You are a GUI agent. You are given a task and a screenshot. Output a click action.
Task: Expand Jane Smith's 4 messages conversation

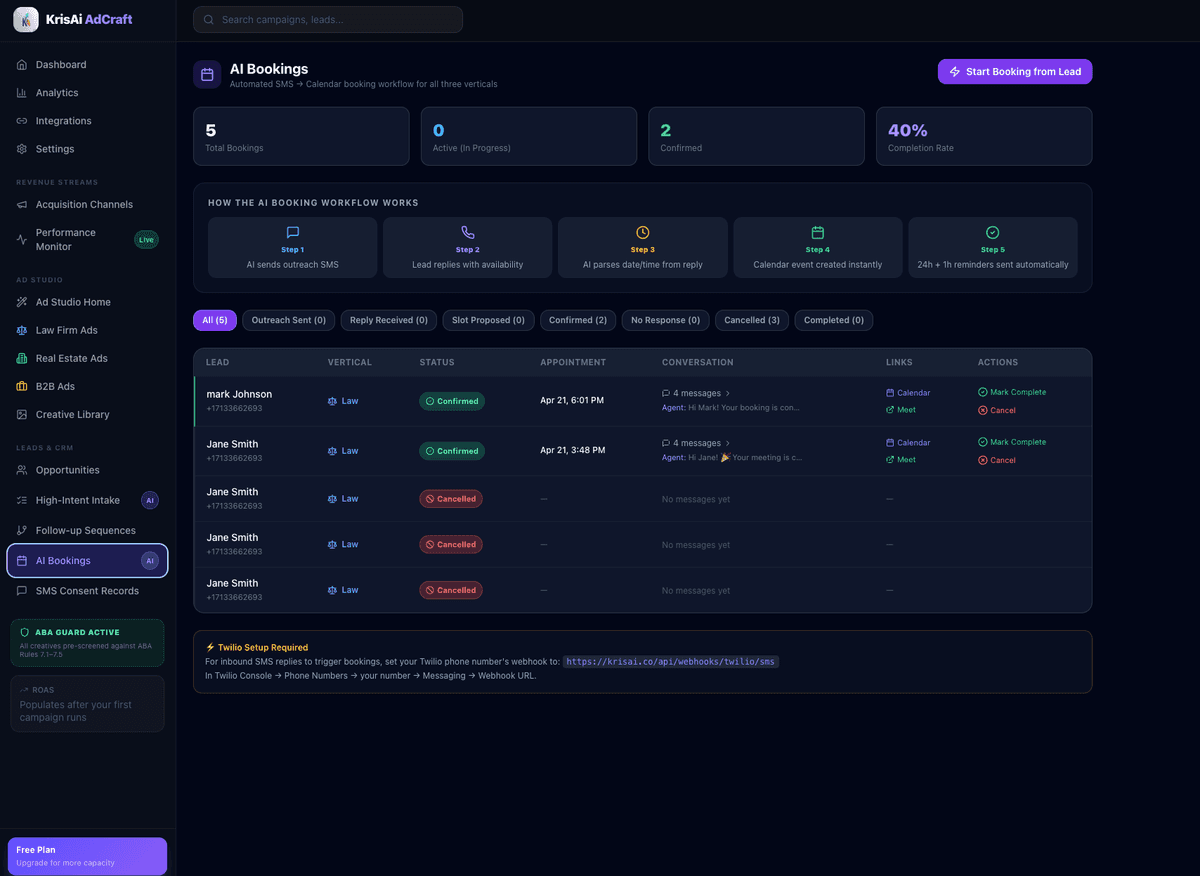click(696, 443)
